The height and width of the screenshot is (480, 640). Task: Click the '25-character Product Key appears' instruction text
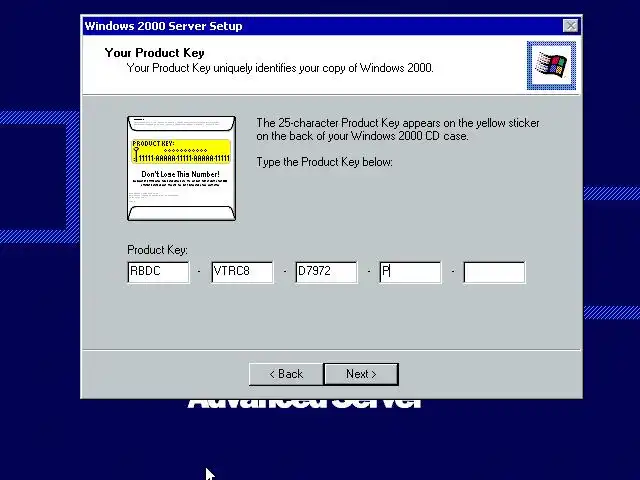[398, 129]
